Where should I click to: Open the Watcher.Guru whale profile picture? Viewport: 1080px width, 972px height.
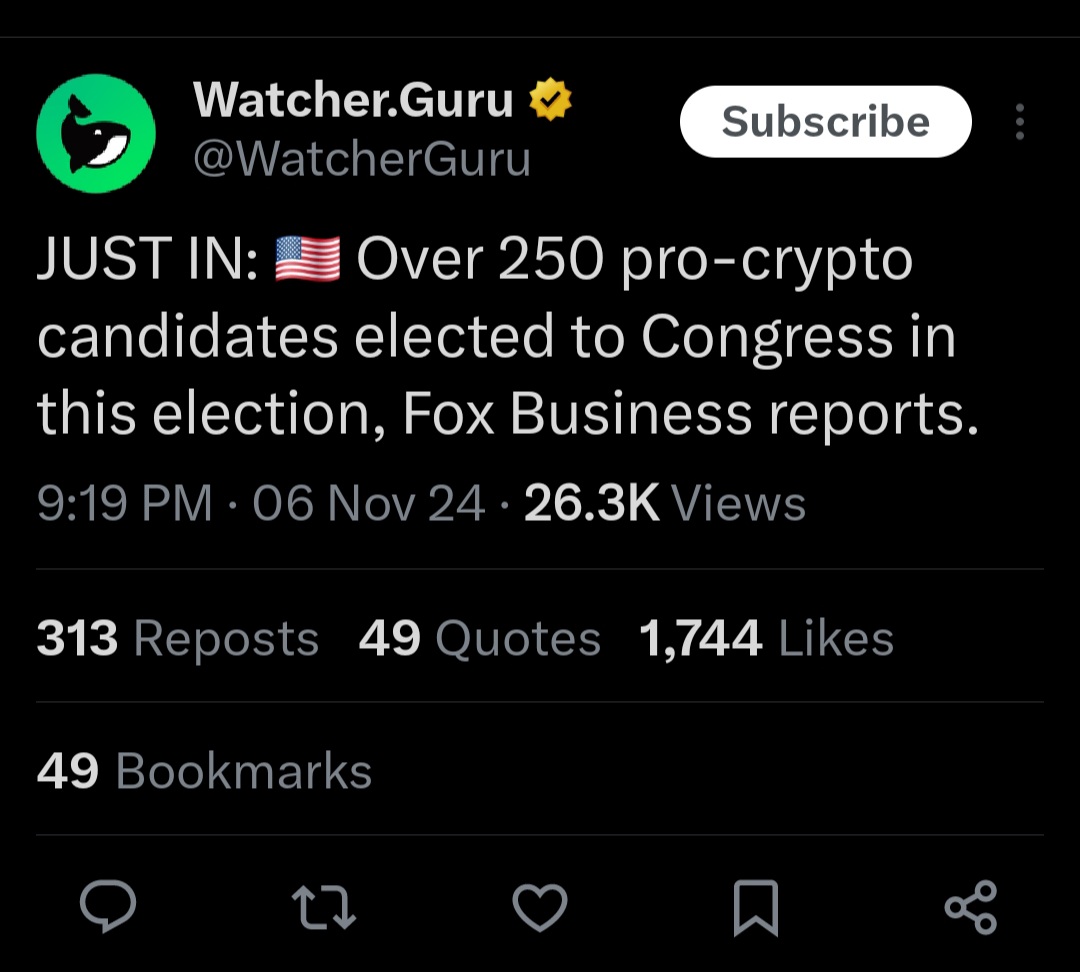[96, 133]
